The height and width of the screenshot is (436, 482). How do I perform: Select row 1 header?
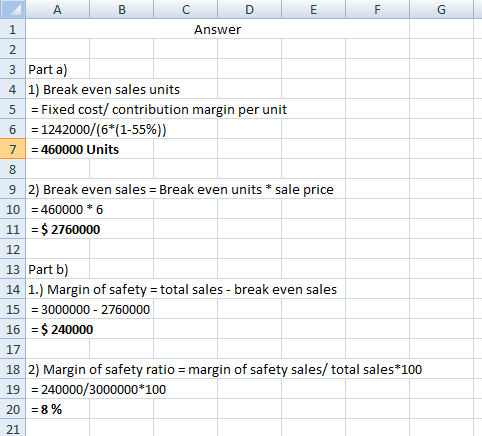(x=13, y=29)
